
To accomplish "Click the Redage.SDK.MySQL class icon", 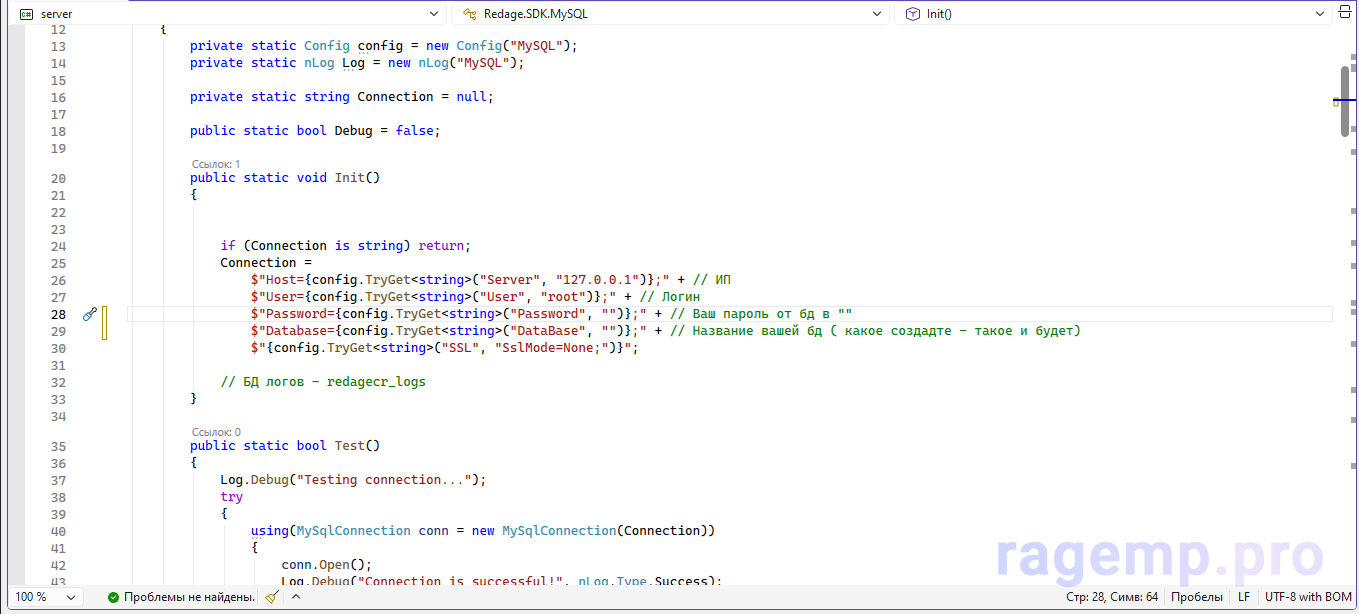I will coord(469,14).
